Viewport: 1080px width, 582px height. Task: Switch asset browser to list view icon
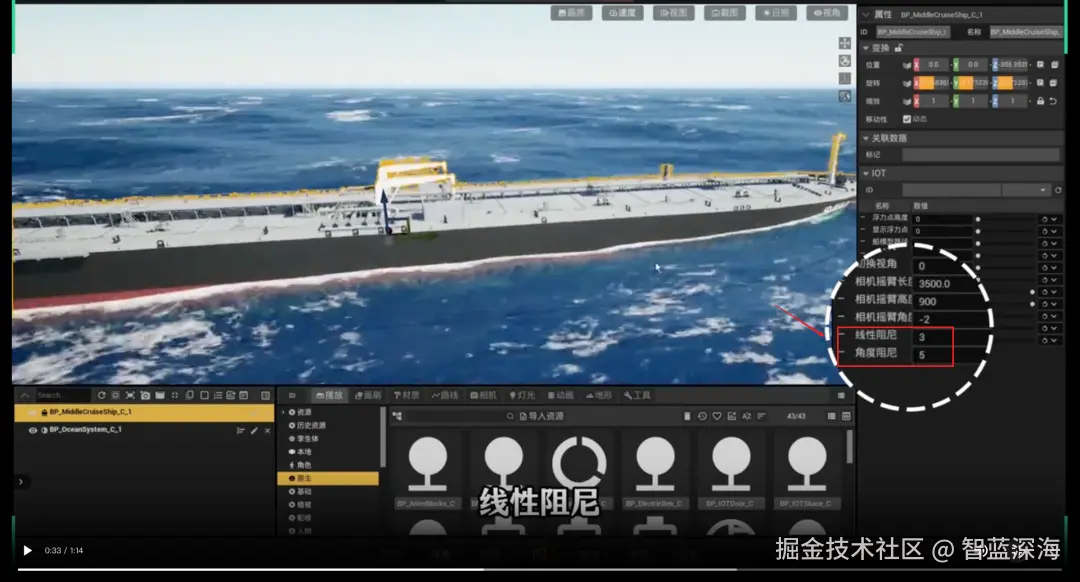point(831,416)
